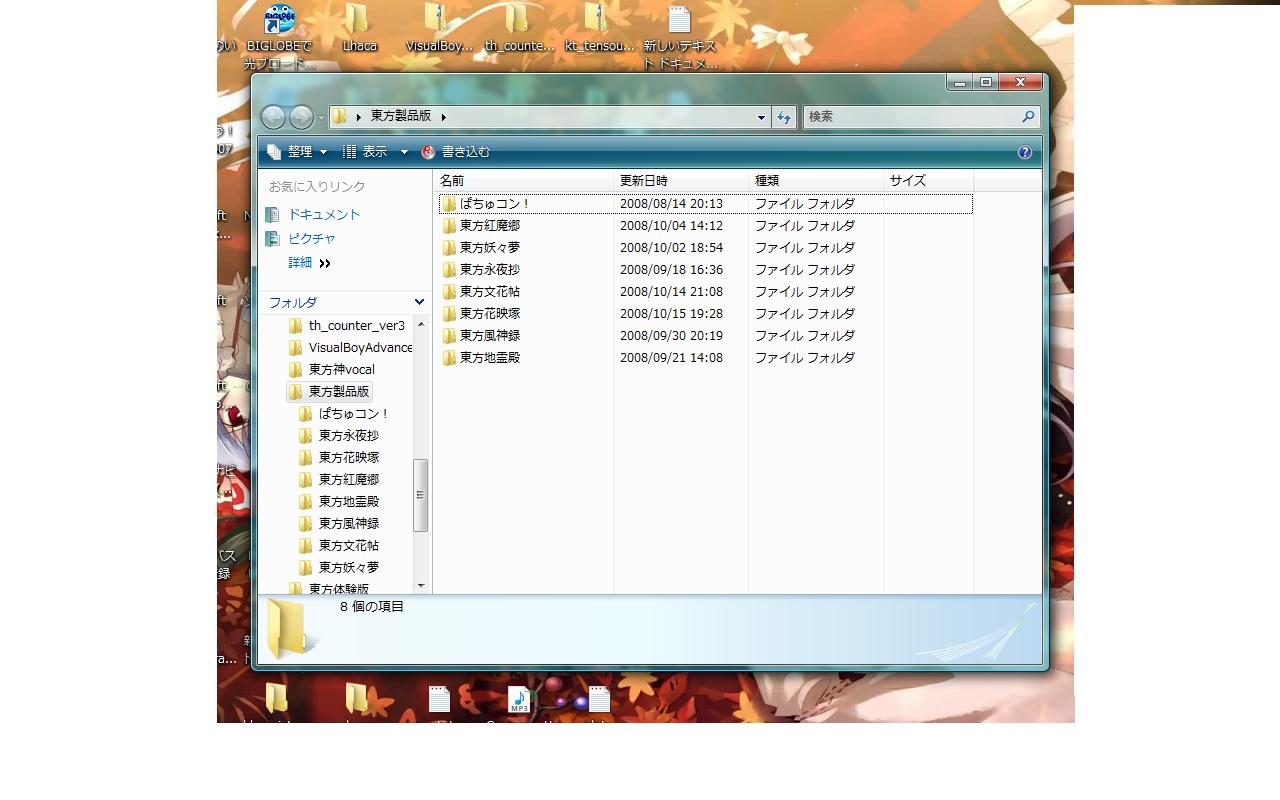
Task: Sort by the 名前 column header
Action: coord(524,181)
